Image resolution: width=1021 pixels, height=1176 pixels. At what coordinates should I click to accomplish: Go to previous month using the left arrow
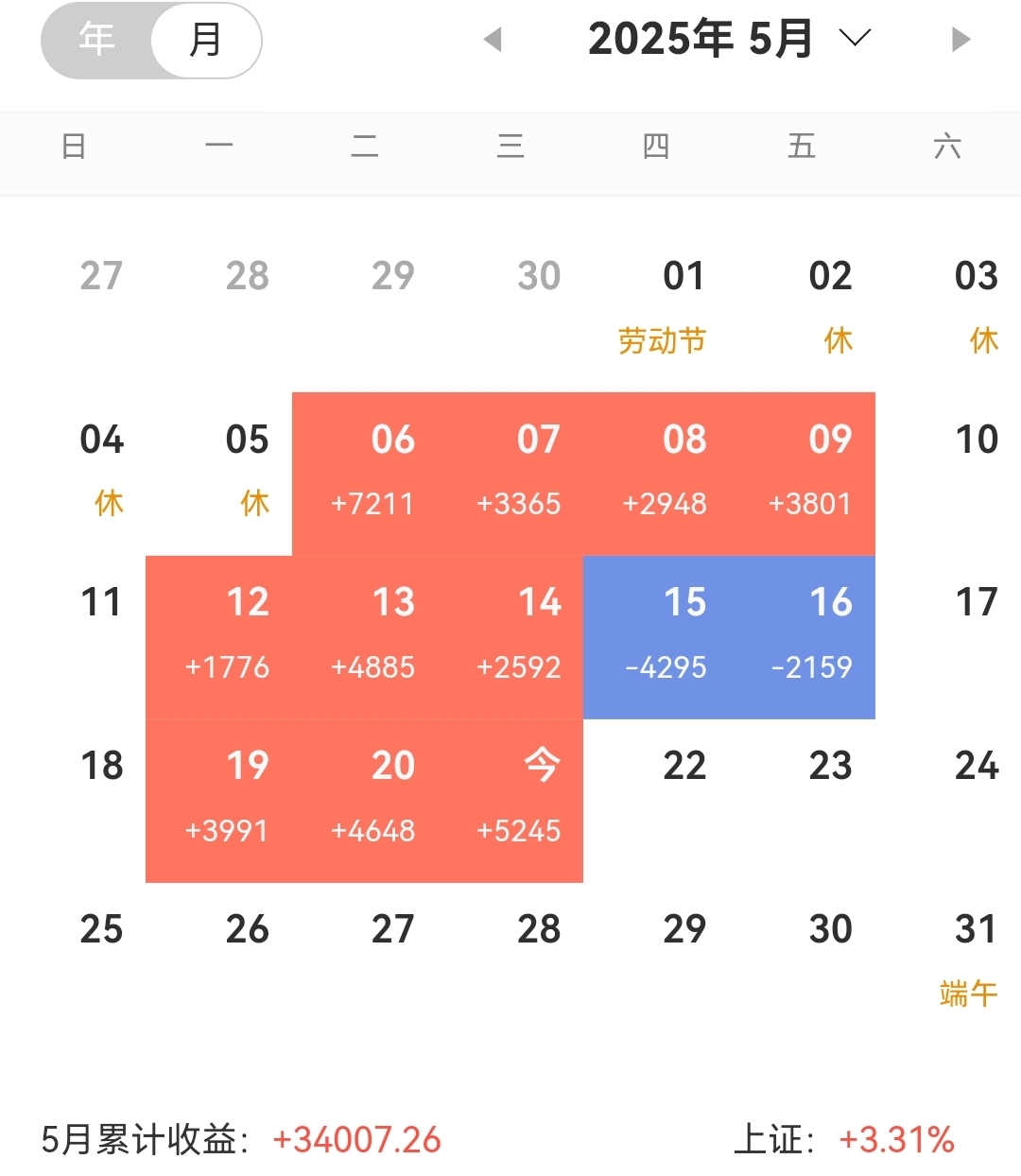(493, 39)
